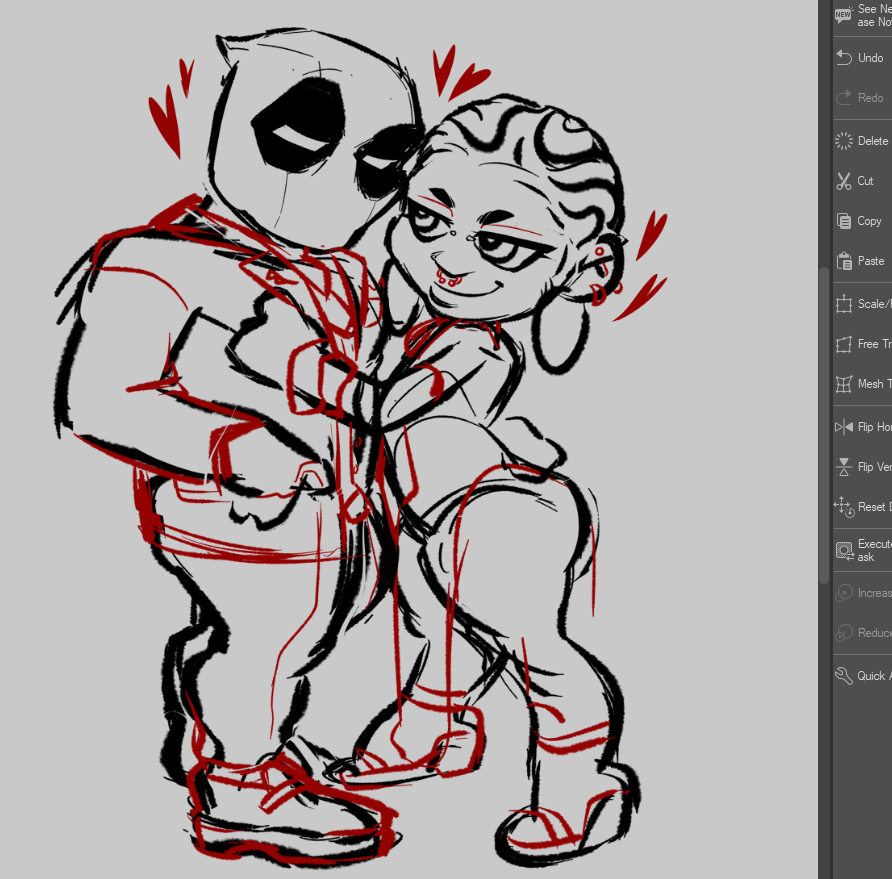The width and height of the screenshot is (892, 879).
Task: Click the Cut scissors icon
Action: coord(844,181)
